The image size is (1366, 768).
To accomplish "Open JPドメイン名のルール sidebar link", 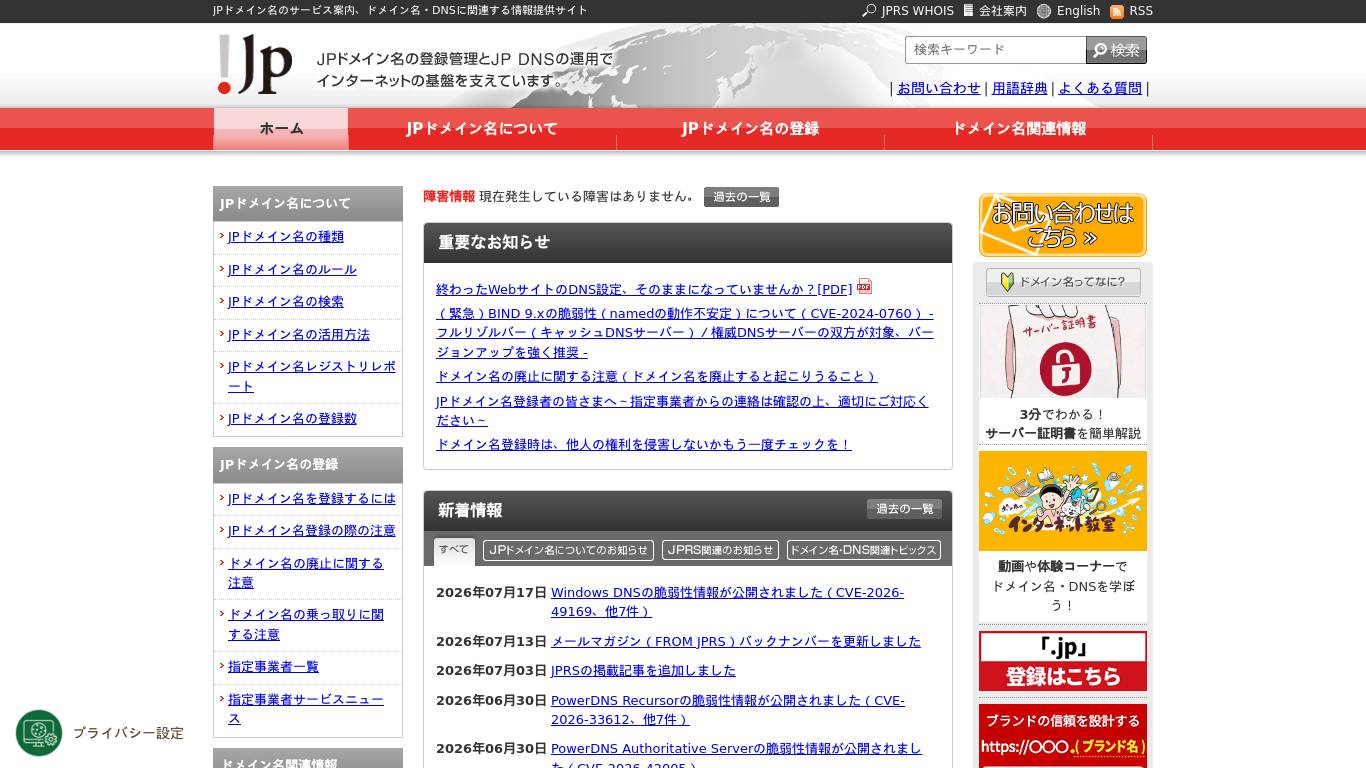I will point(292,270).
